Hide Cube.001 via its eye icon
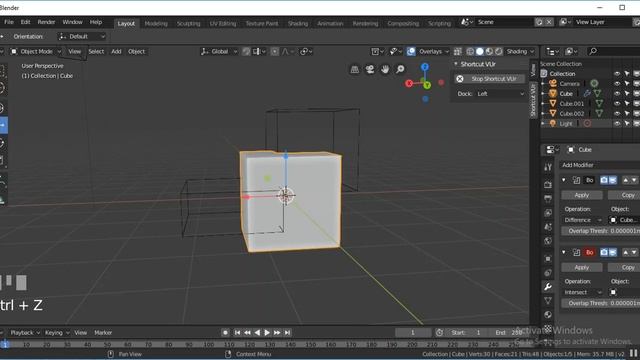This screenshot has height=360, width=640. (617, 104)
